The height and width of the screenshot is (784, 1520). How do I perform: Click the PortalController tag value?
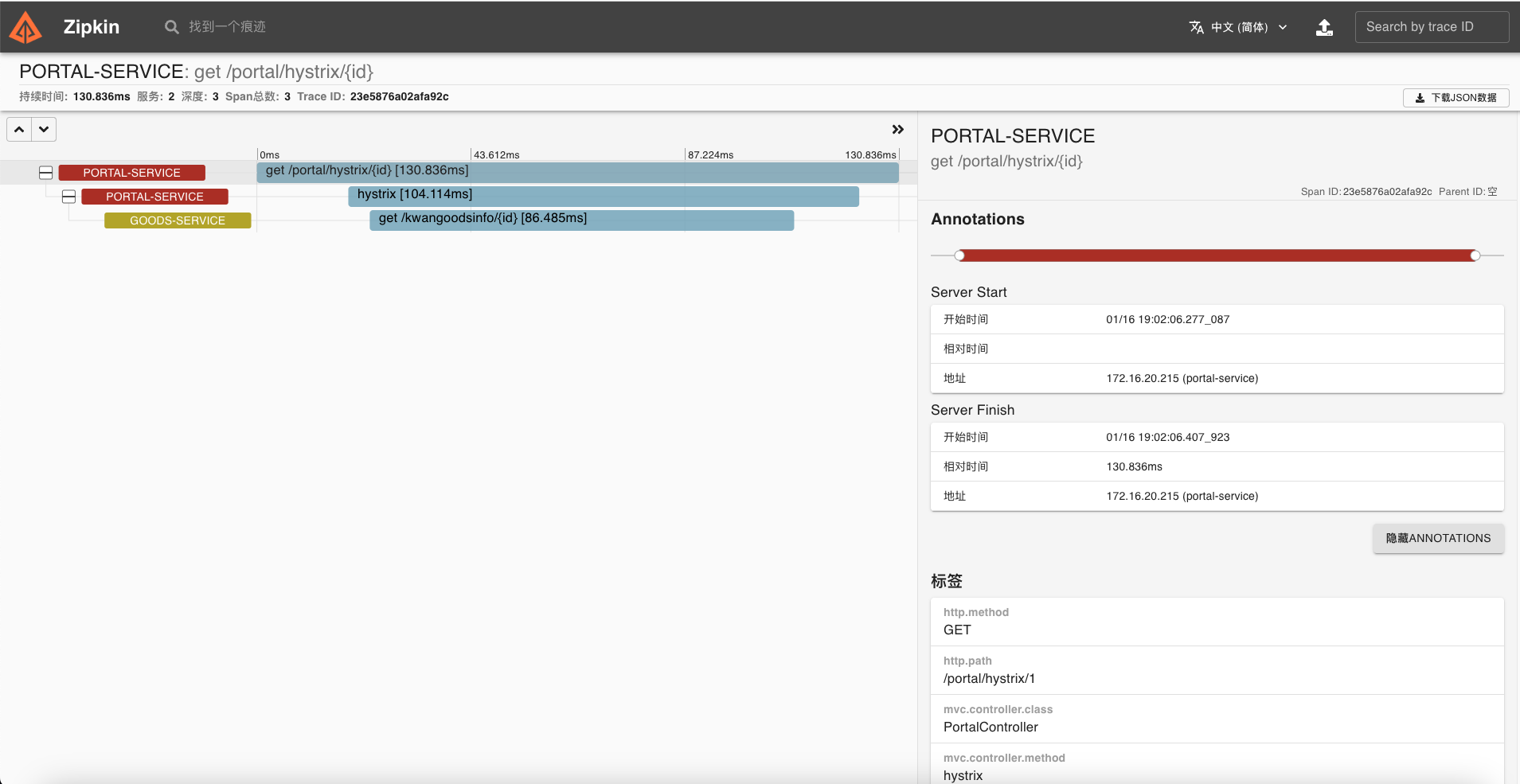pos(991,727)
